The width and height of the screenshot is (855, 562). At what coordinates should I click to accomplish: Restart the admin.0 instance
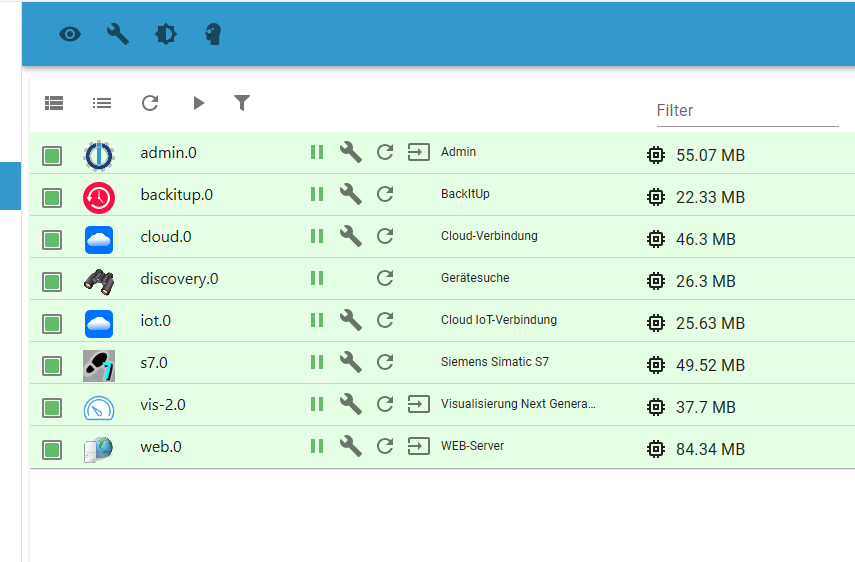385,152
